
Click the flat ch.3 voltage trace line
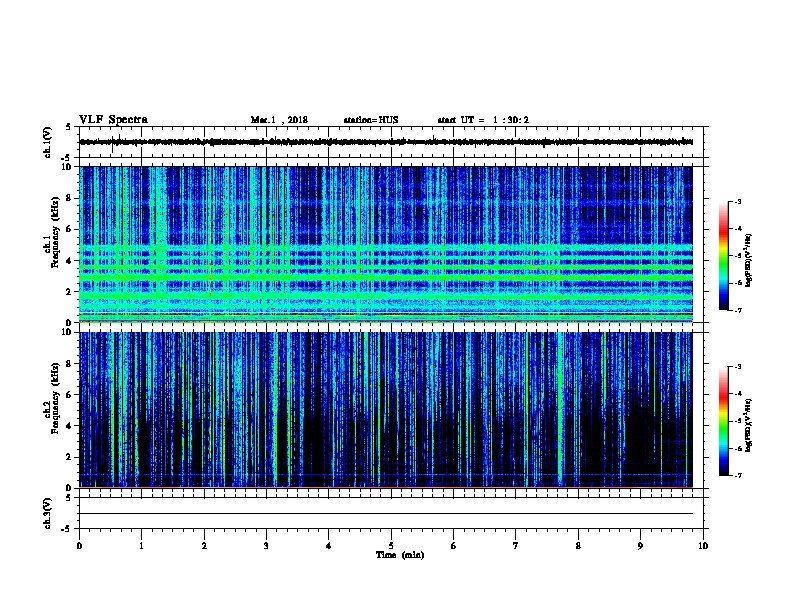[386, 514]
